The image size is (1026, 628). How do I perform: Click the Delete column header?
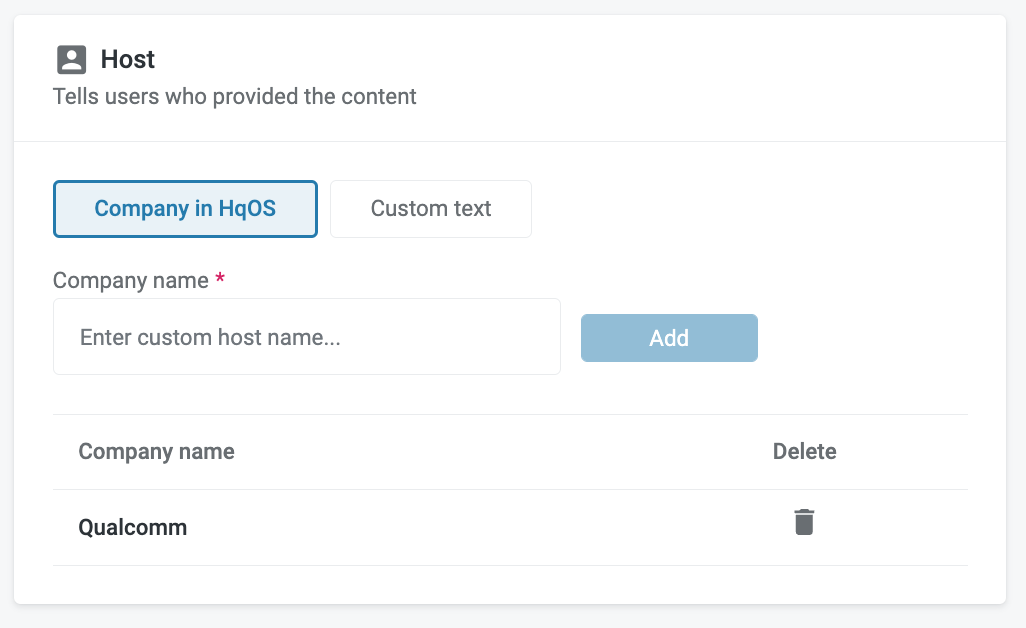click(x=804, y=451)
